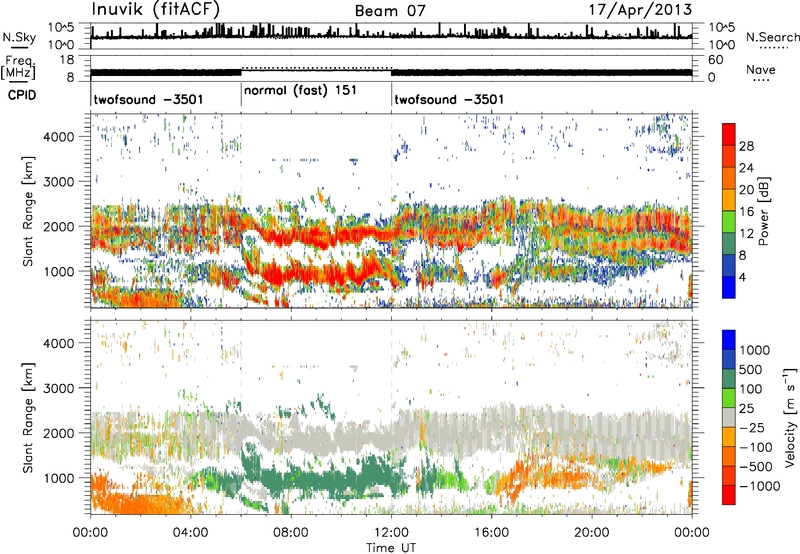Viewport: 800px width, 554px height.
Task: Click the '16:00' time tick label
Action: [x=491, y=533]
